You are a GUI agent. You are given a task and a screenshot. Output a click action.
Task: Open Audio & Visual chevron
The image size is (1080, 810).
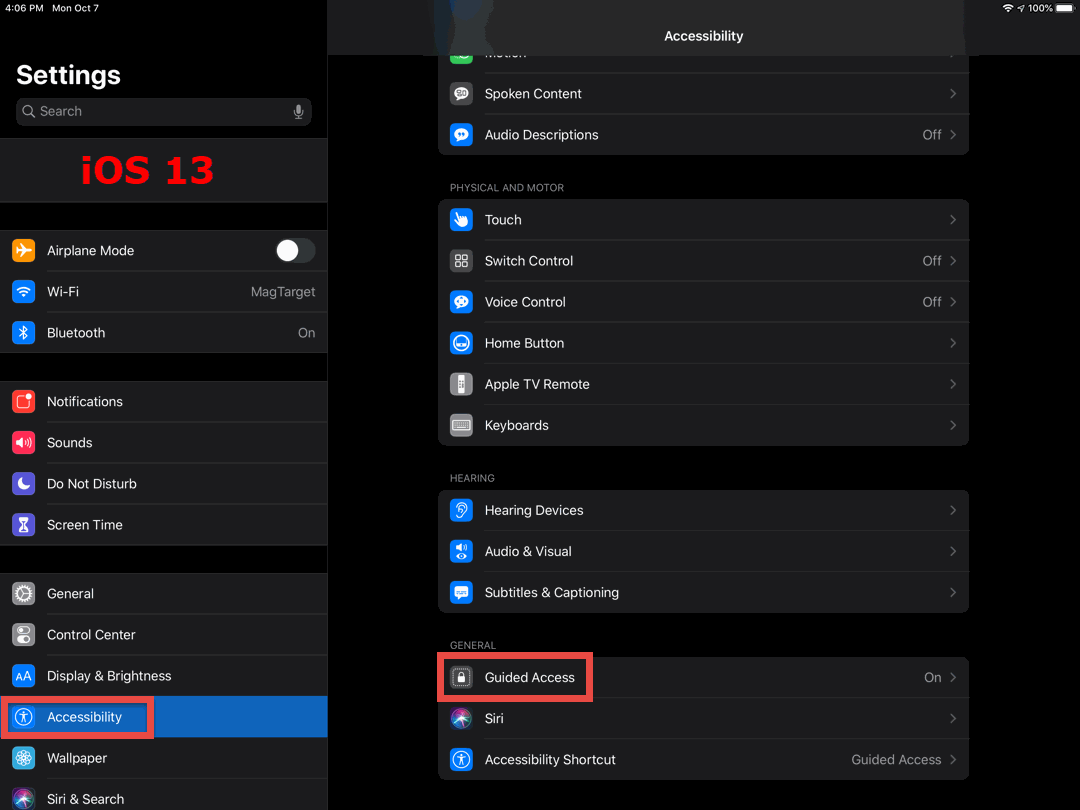click(953, 552)
